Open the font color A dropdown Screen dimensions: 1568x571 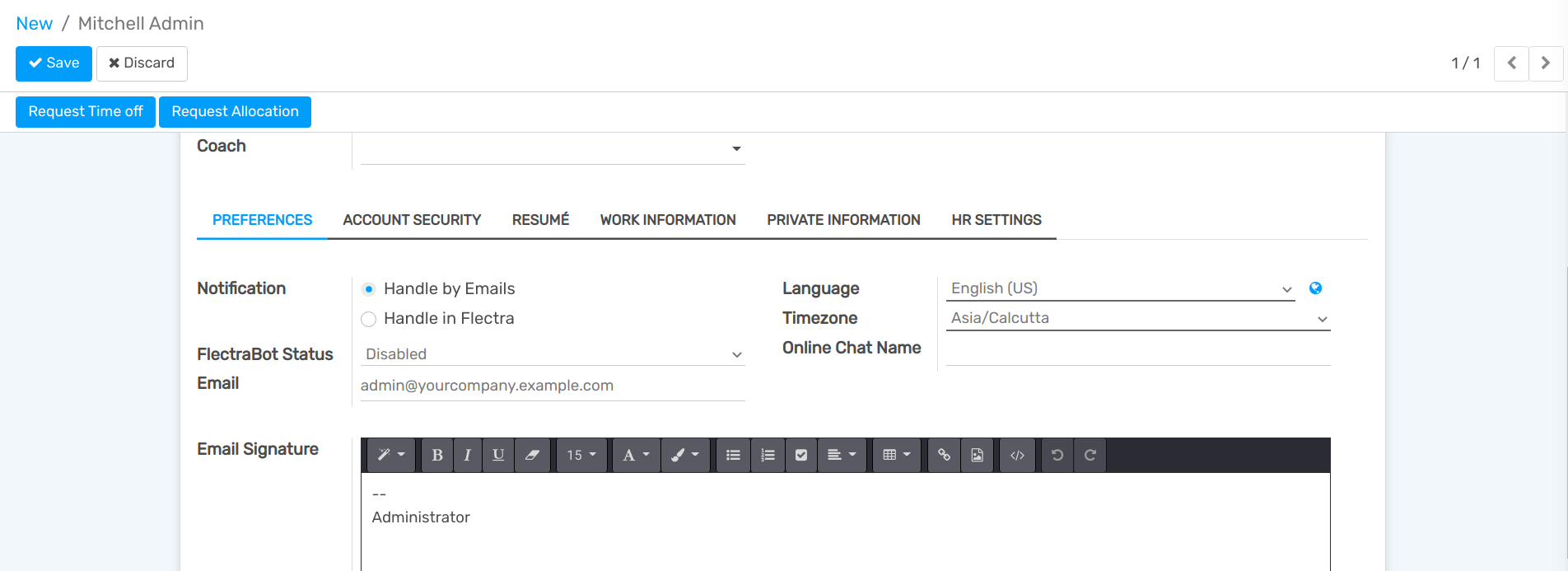(x=637, y=455)
